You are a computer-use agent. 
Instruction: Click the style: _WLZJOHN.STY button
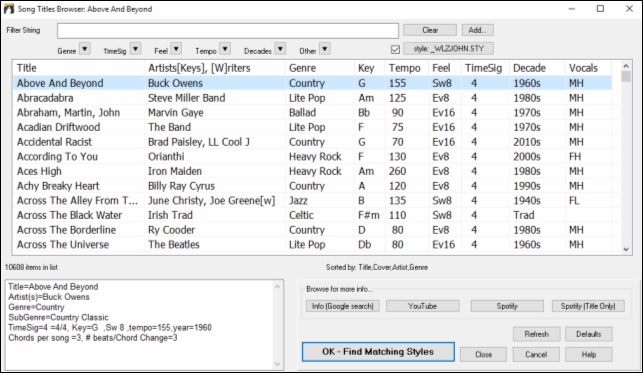click(449, 49)
